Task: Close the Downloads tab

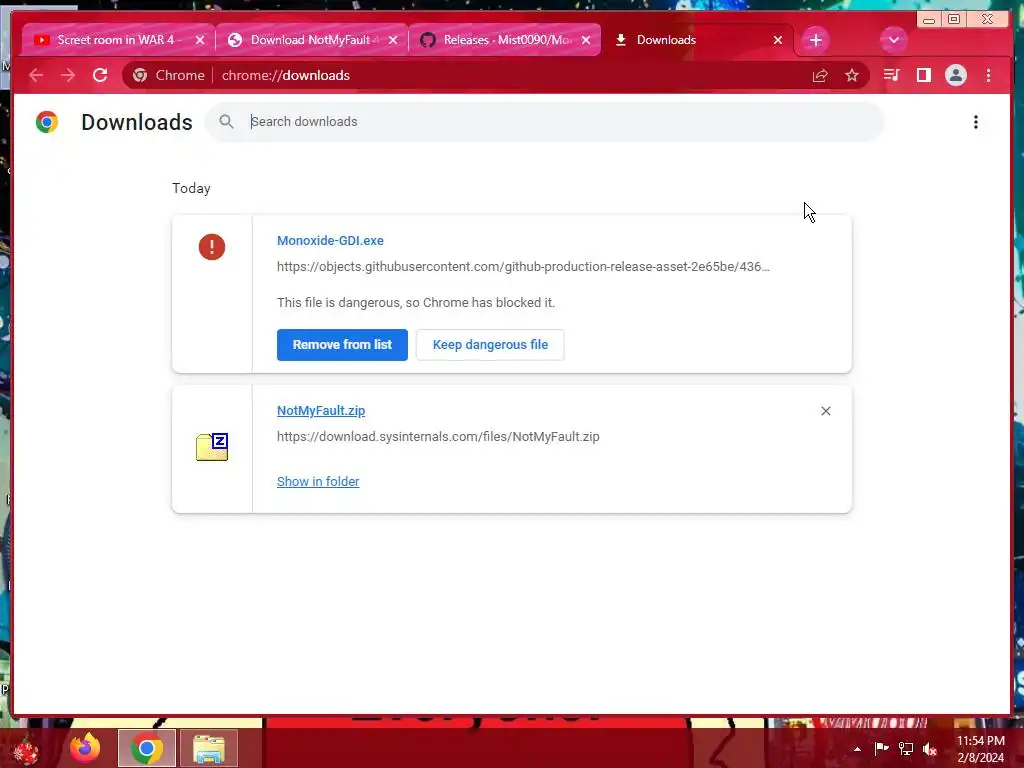Action: coord(778,40)
